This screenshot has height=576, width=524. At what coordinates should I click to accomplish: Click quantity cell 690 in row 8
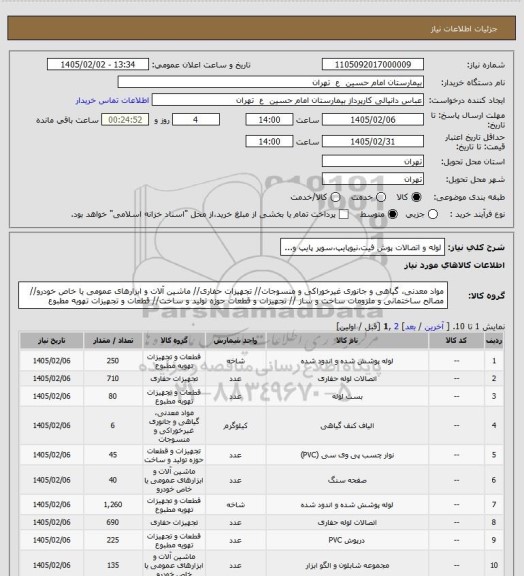click(x=113, y=522)
